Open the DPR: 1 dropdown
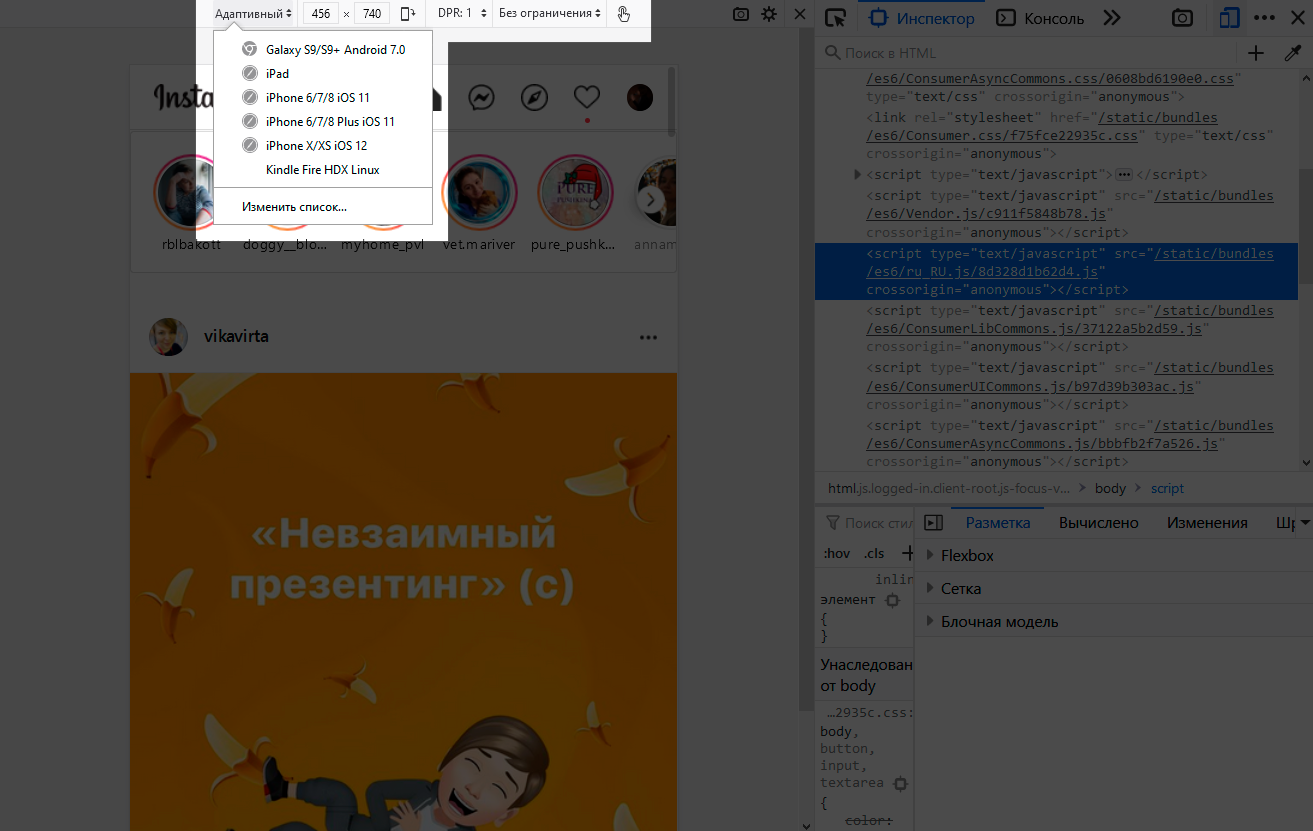Viewport: 1313px width, 831px height. tap(462, 14)
